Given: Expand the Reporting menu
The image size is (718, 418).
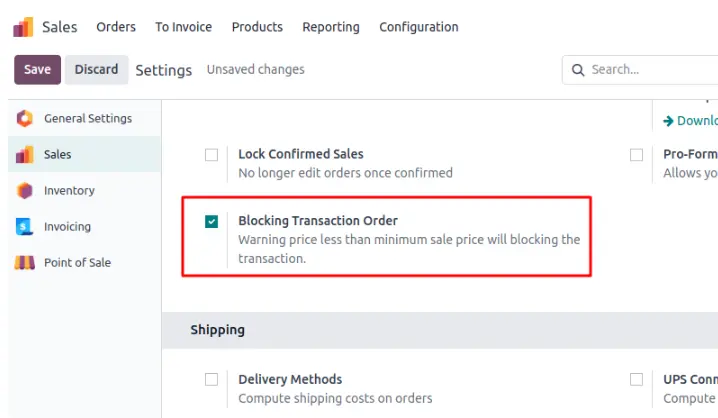Looking at the screenshot, I should click(x=331, y=27).
